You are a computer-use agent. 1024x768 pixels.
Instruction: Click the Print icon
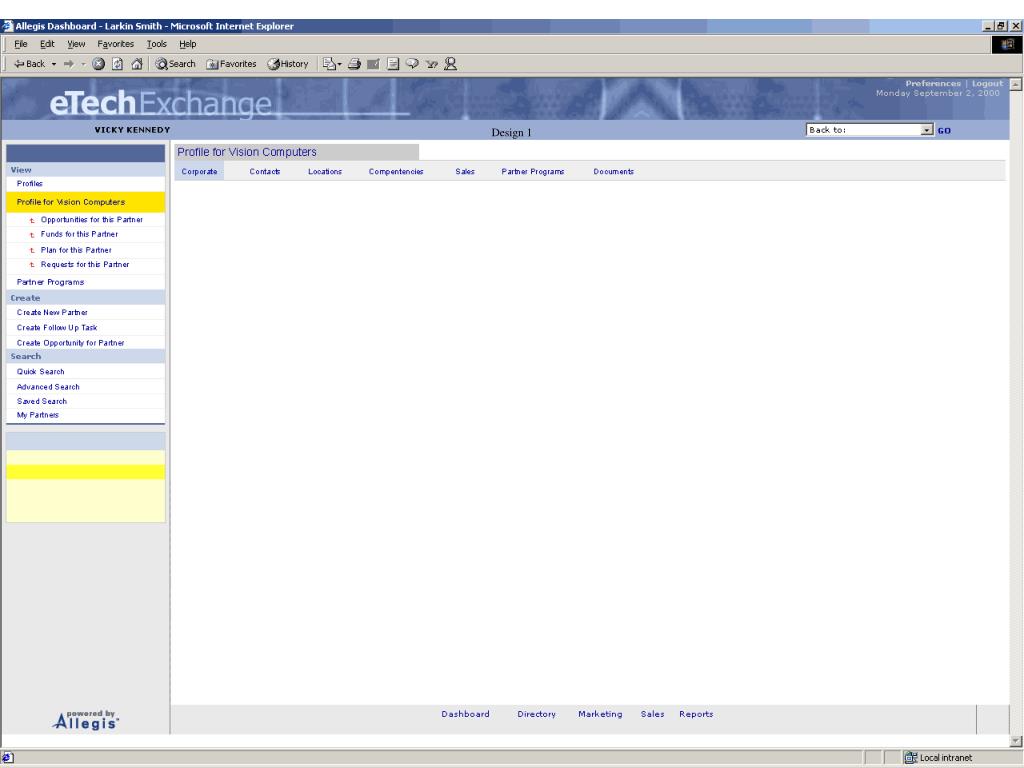(354, 64)
